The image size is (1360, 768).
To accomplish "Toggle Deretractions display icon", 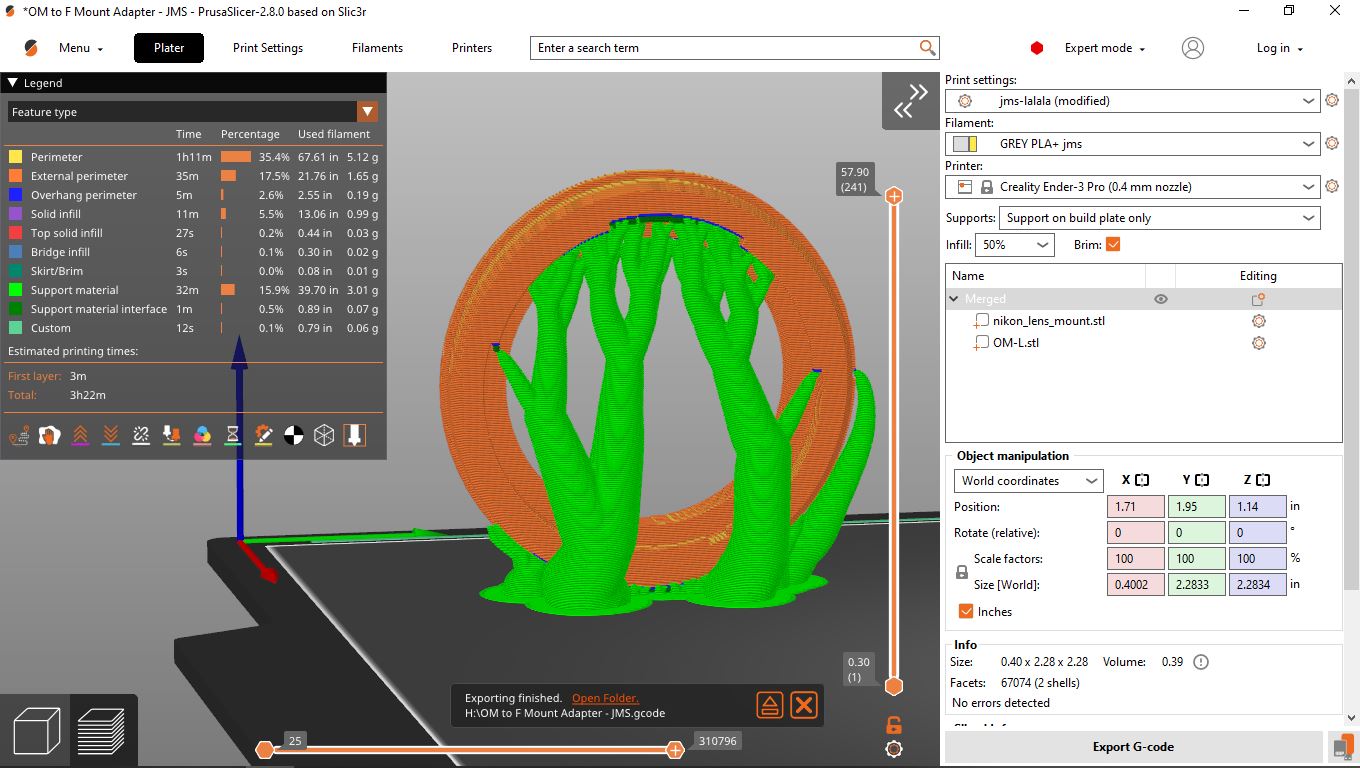I will (111, 435).
